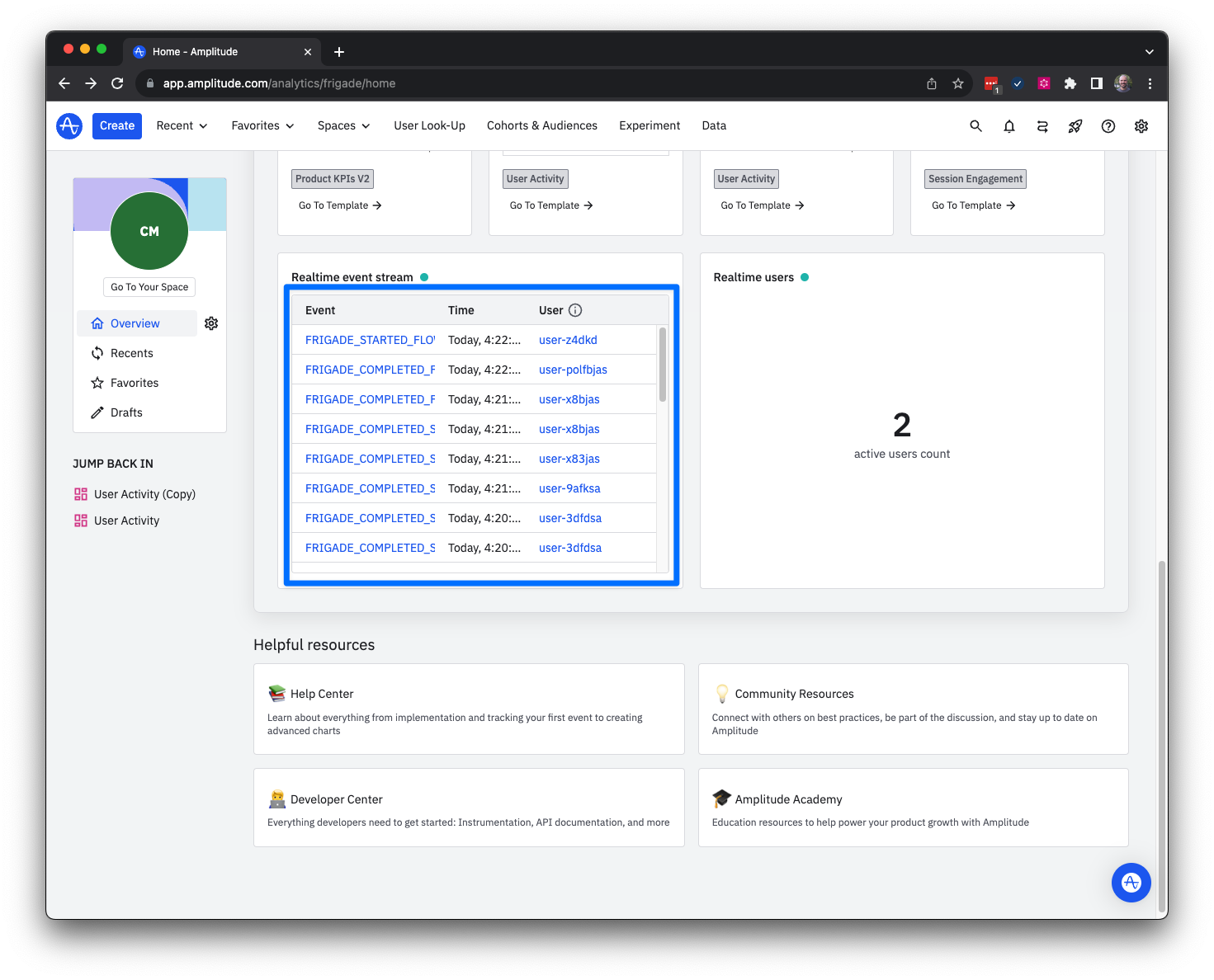Click the browser forward arrow
The width and height of the screenshot is (1214, 980).
[91, 83]
